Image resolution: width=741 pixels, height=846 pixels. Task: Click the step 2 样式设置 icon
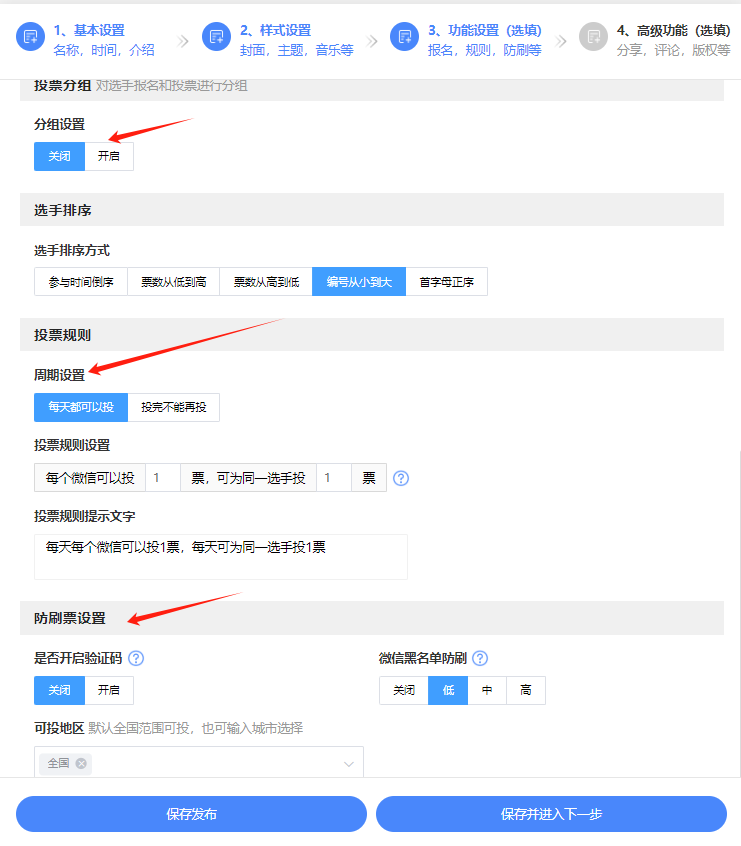216,37
